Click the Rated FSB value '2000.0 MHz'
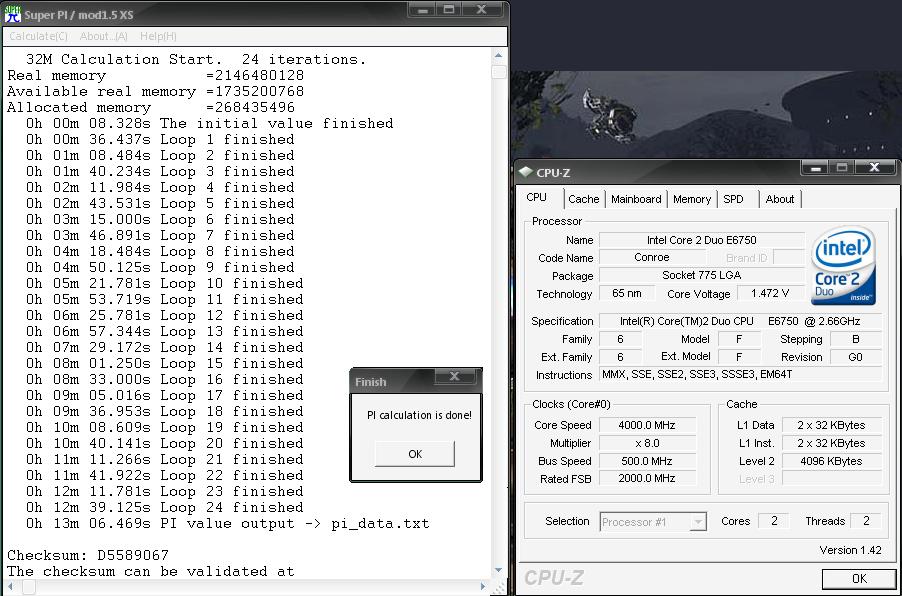 [647, 478]
